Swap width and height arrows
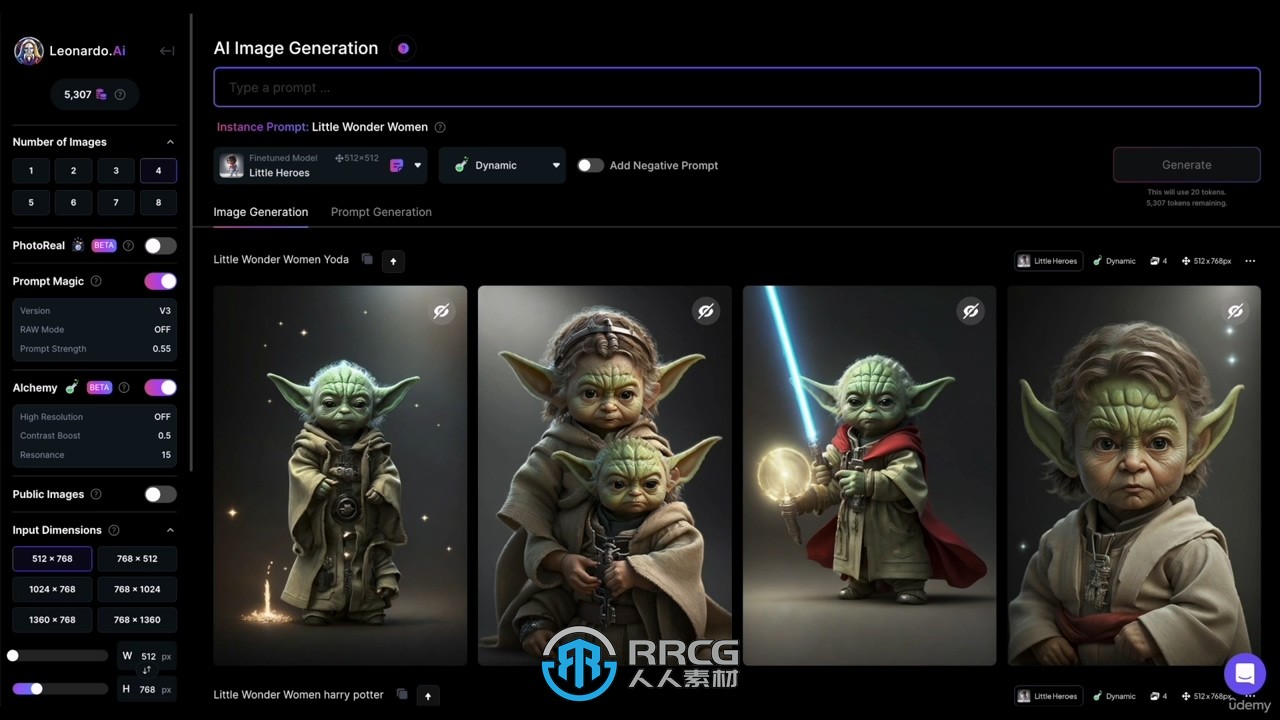This screenshot has width=1280, height=720. coord(147,670)
